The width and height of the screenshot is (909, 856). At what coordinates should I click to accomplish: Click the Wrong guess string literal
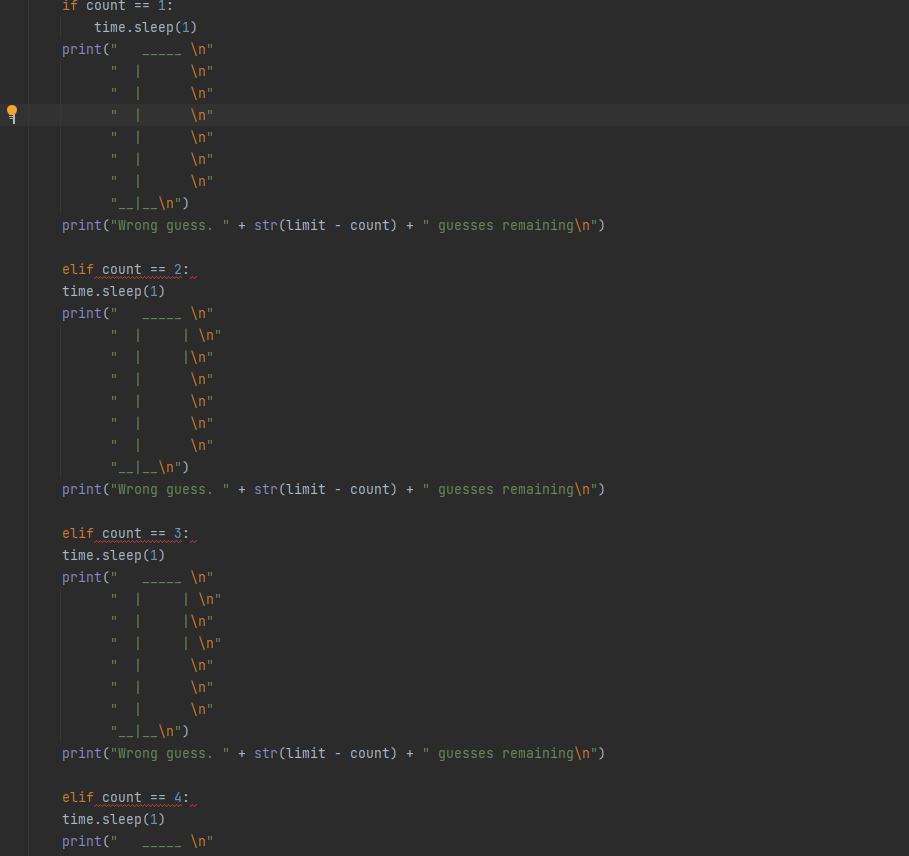point(169,225)
